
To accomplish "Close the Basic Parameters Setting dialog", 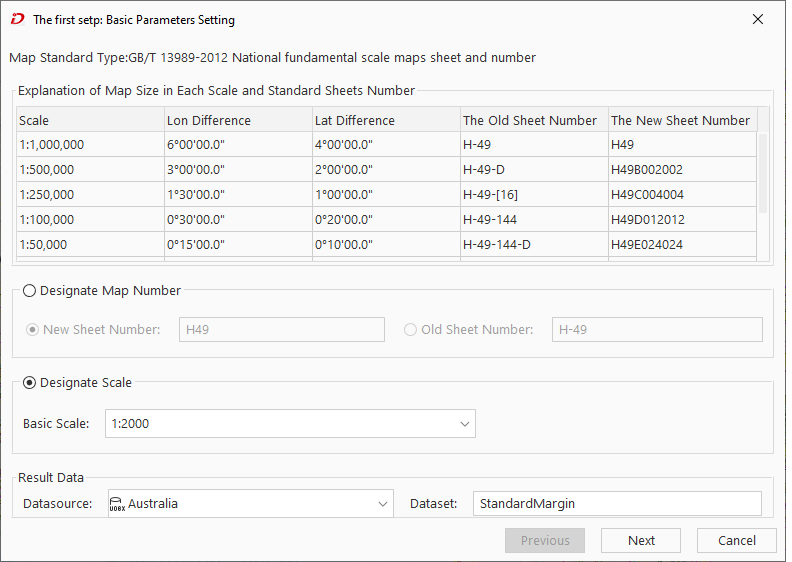I will [757, 19].
